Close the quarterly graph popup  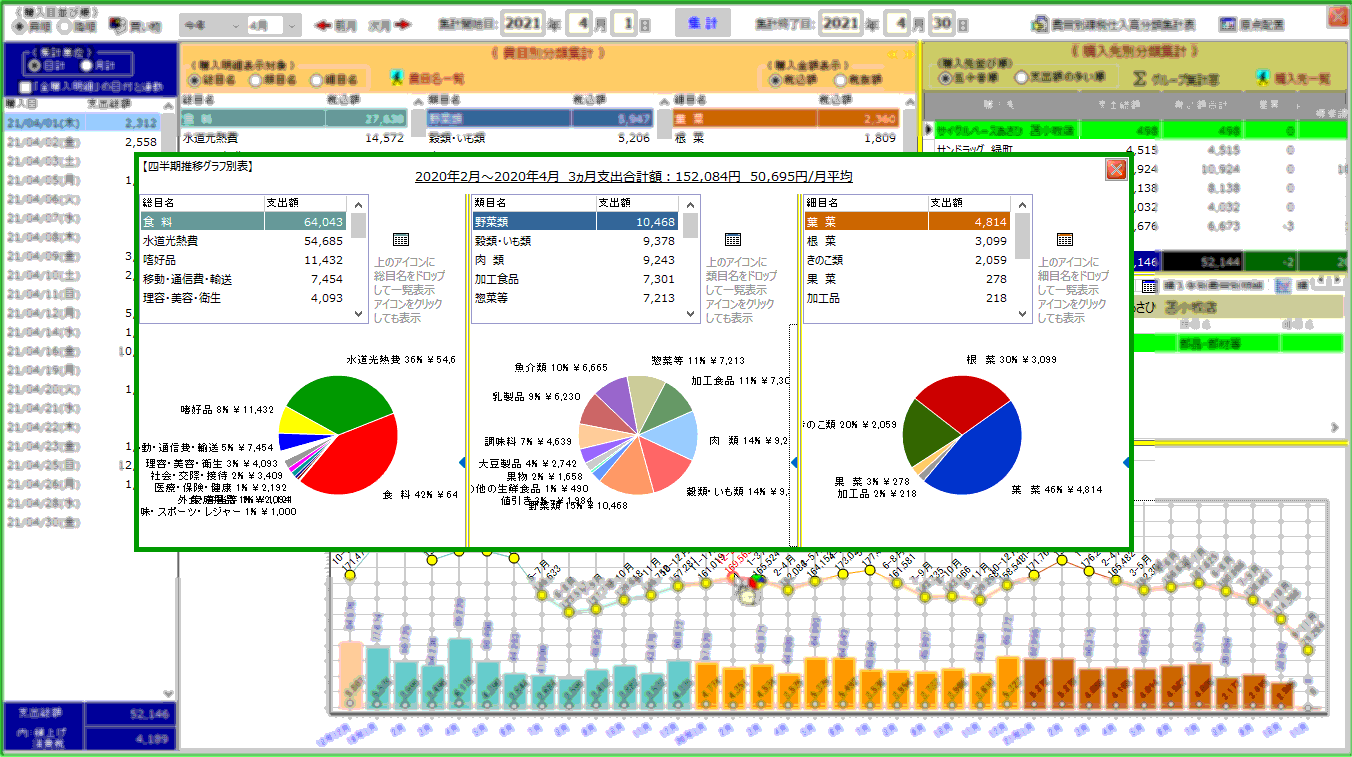1116,170
